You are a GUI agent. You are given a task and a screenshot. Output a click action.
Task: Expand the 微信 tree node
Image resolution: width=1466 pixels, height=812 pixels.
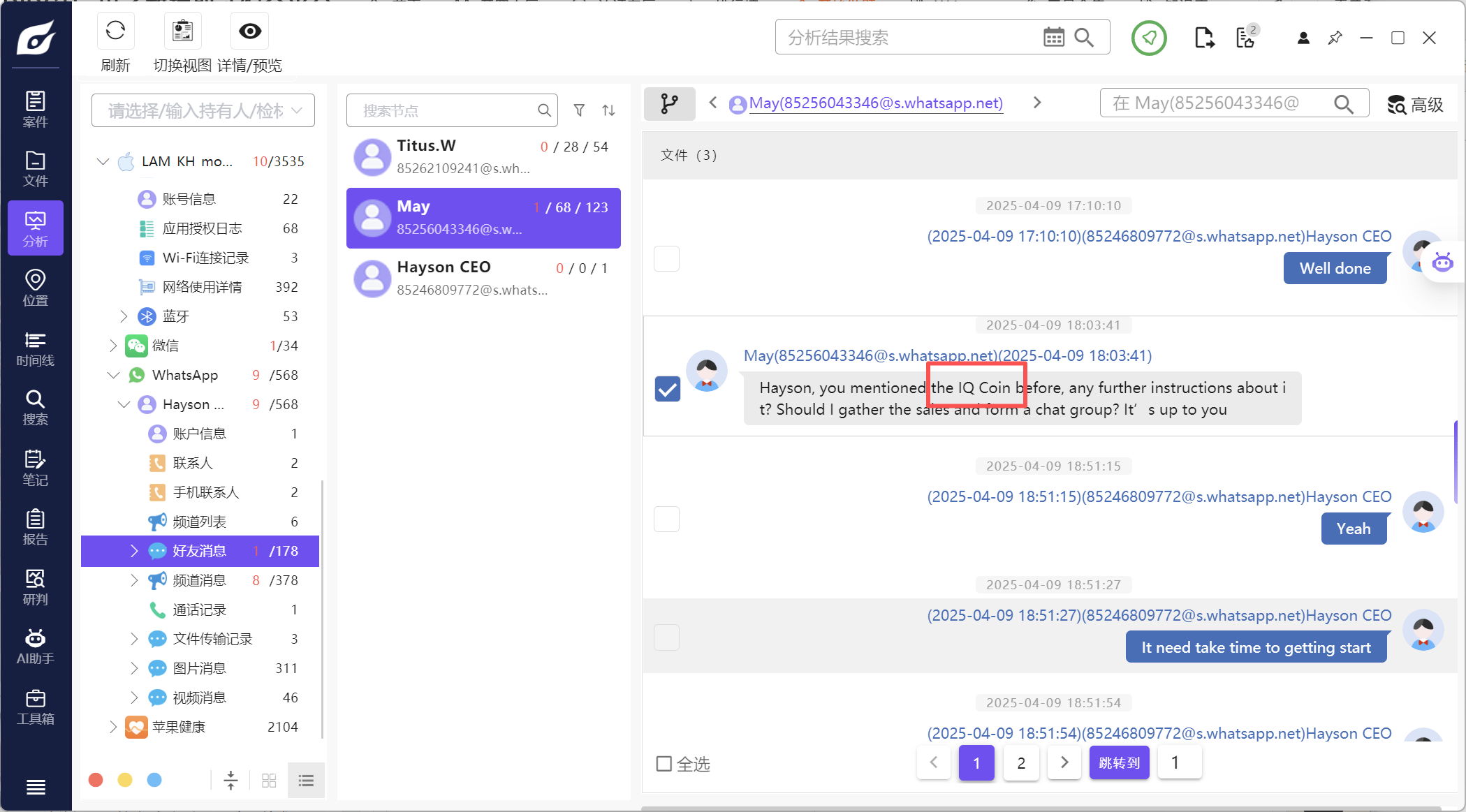click(113, 346)
